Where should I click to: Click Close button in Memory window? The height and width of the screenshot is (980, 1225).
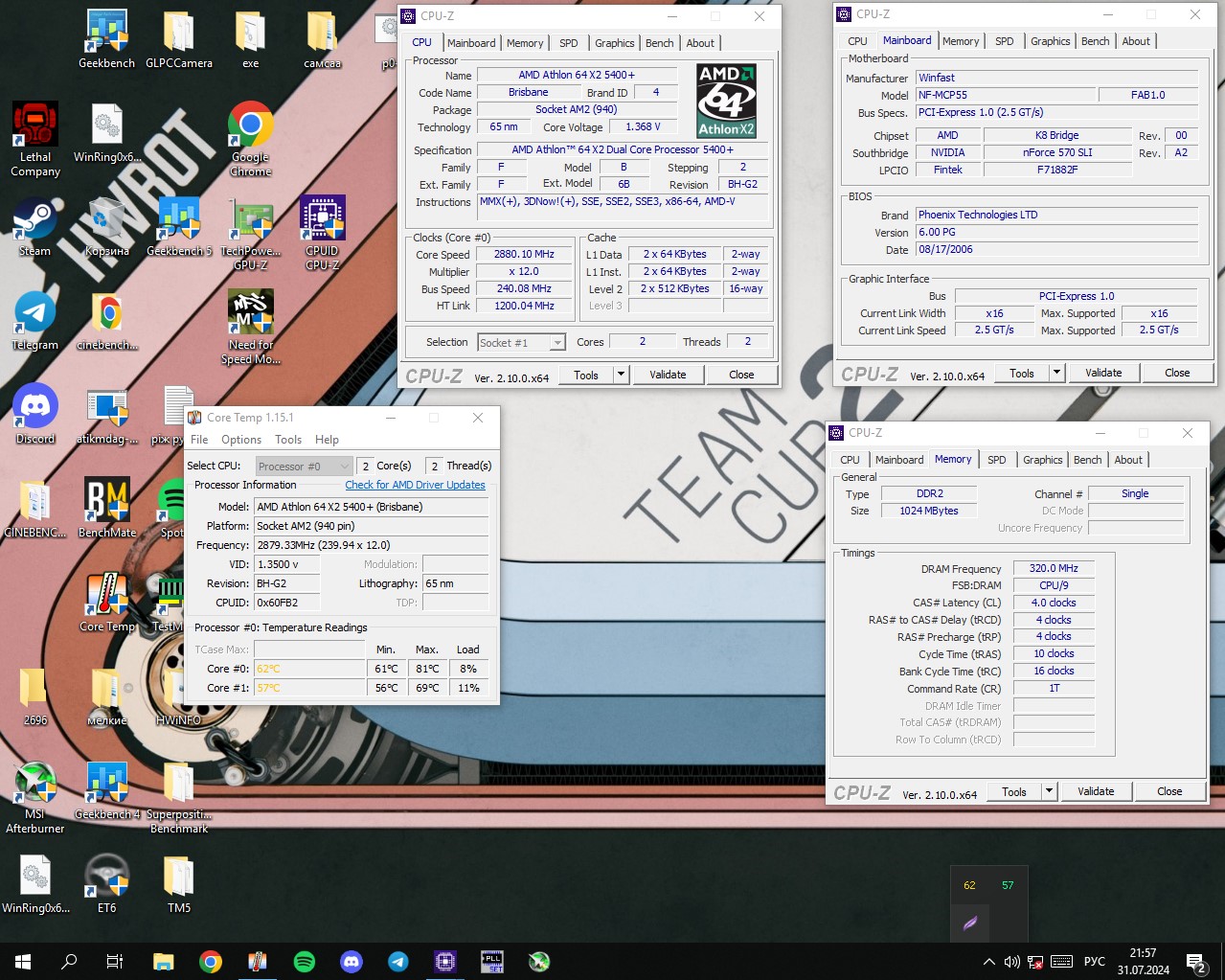[1169, 791]
